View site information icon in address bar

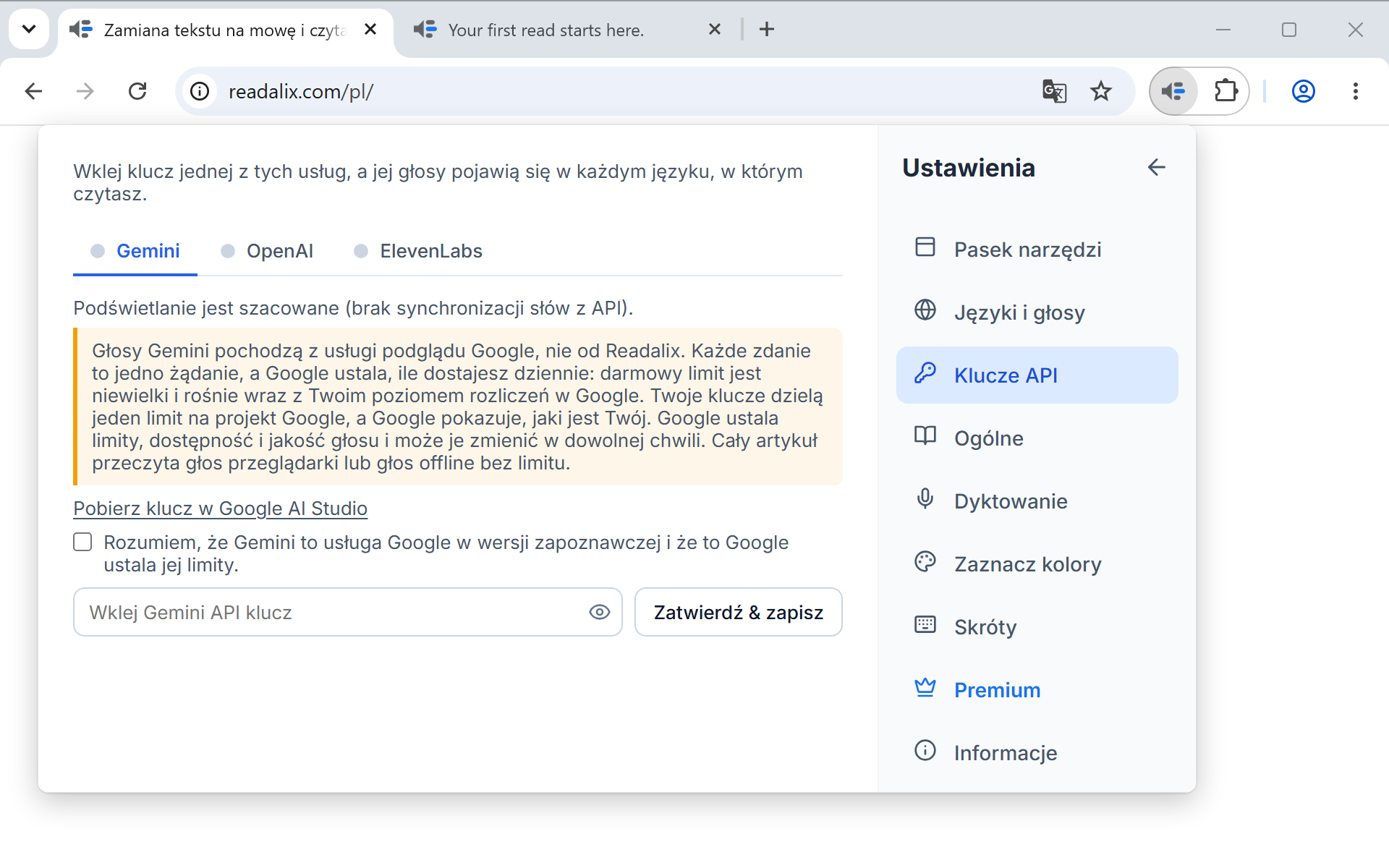pos(200,91)
